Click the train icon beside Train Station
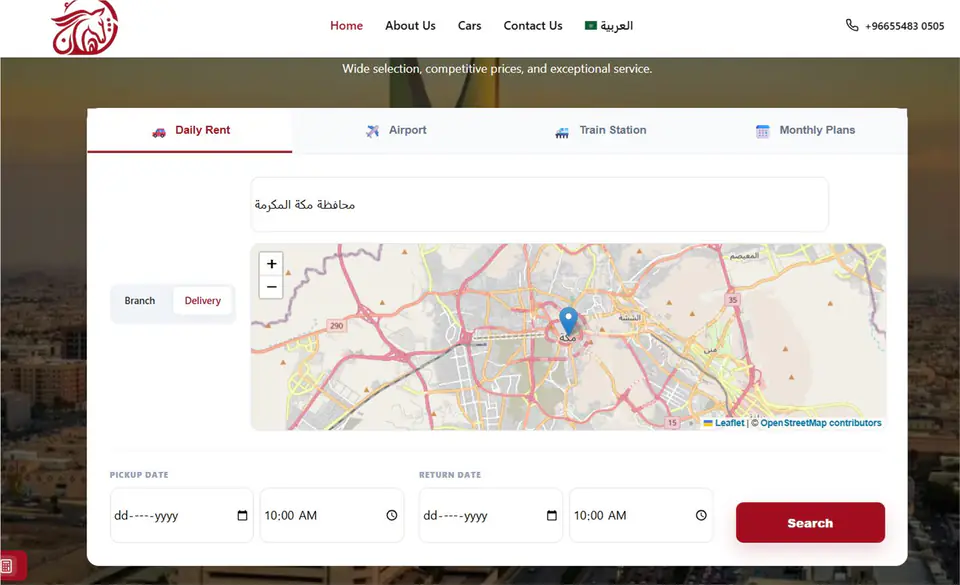The image size is (960, 585). click(562, 132)
